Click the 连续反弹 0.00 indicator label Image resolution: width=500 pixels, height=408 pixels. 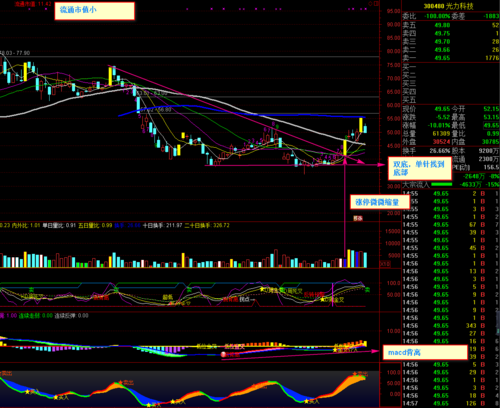click(x=72, y=316)
